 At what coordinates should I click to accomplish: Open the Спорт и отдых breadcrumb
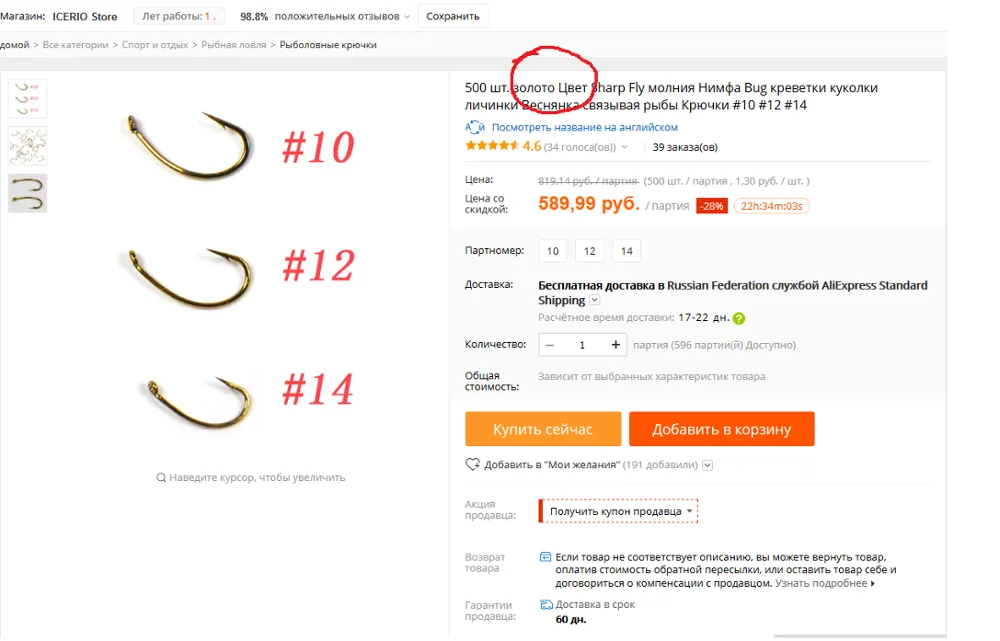tap(155, 45)
